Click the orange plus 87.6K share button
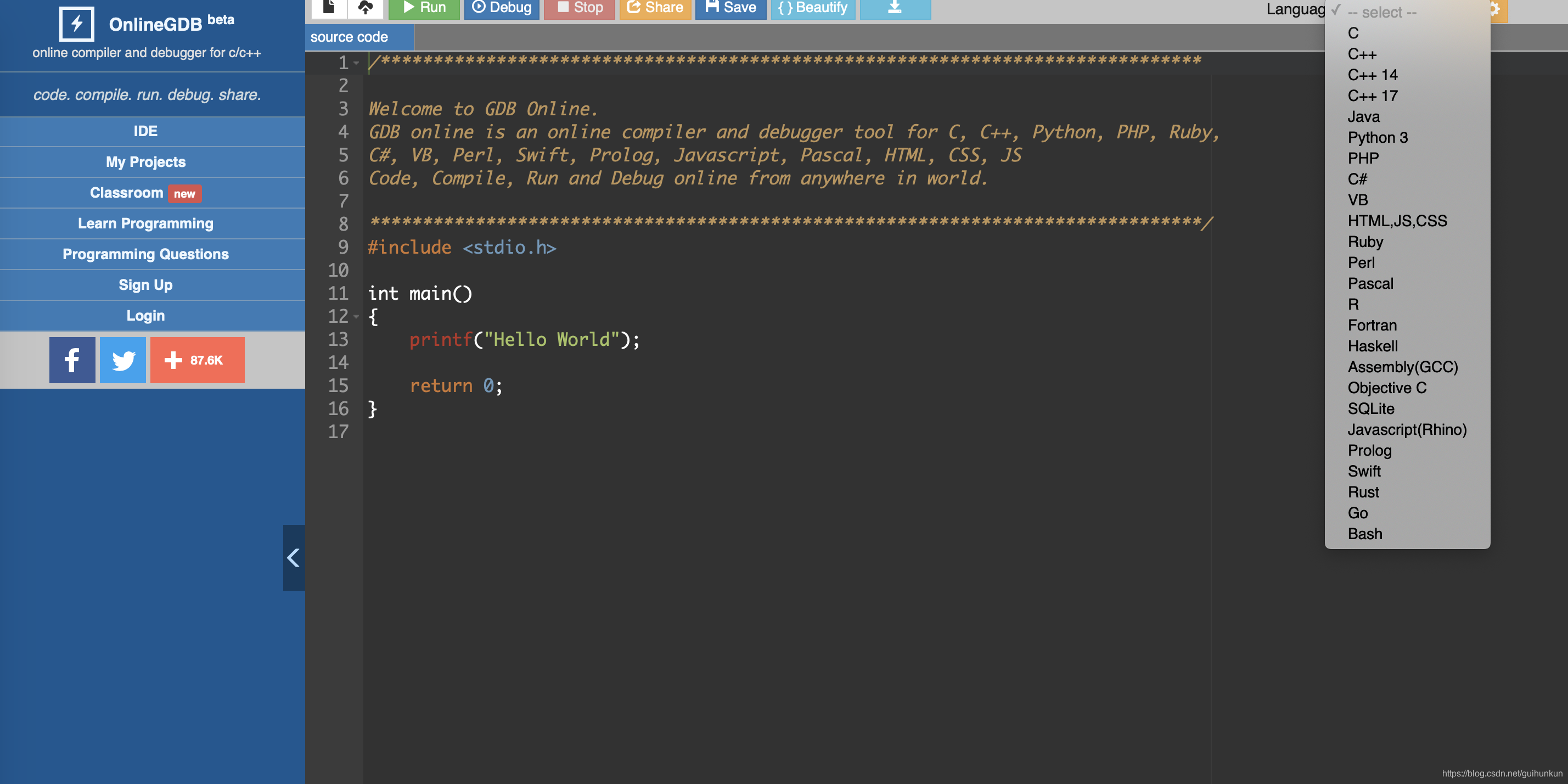The image size is (1568, 784). coord(197,360)
